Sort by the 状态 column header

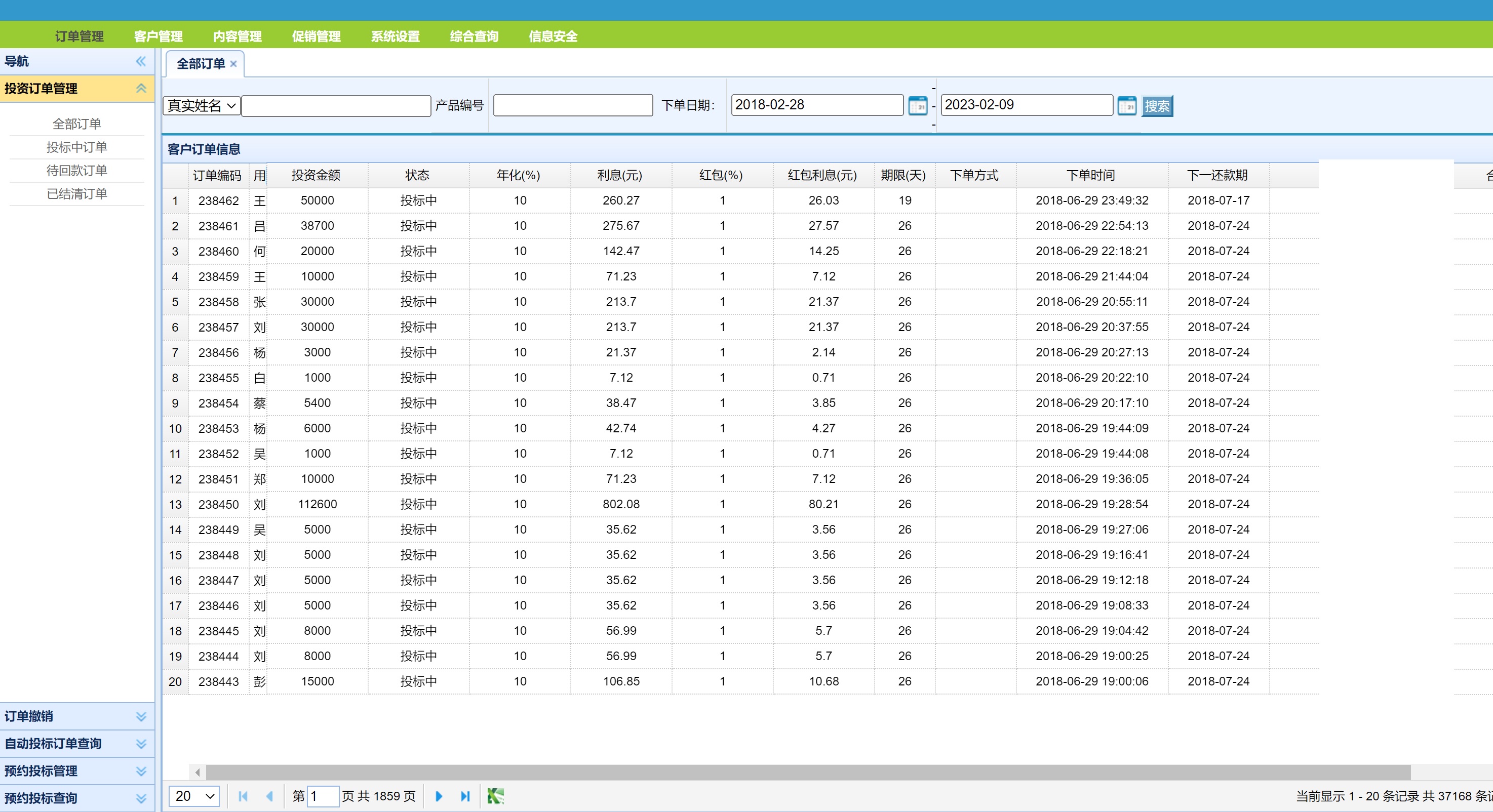coord(418,176)
